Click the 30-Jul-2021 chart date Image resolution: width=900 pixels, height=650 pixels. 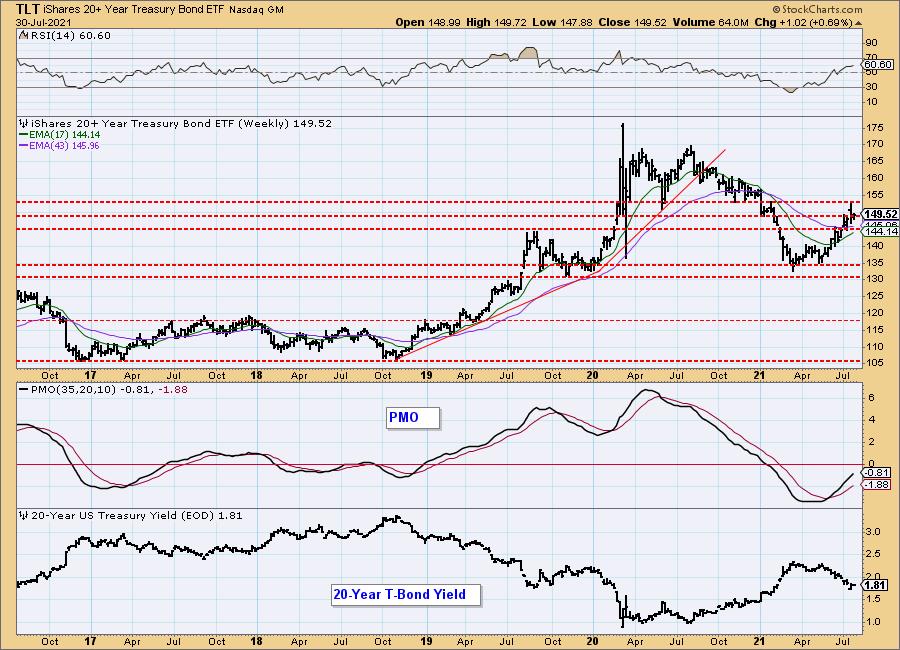pos(44,22)
